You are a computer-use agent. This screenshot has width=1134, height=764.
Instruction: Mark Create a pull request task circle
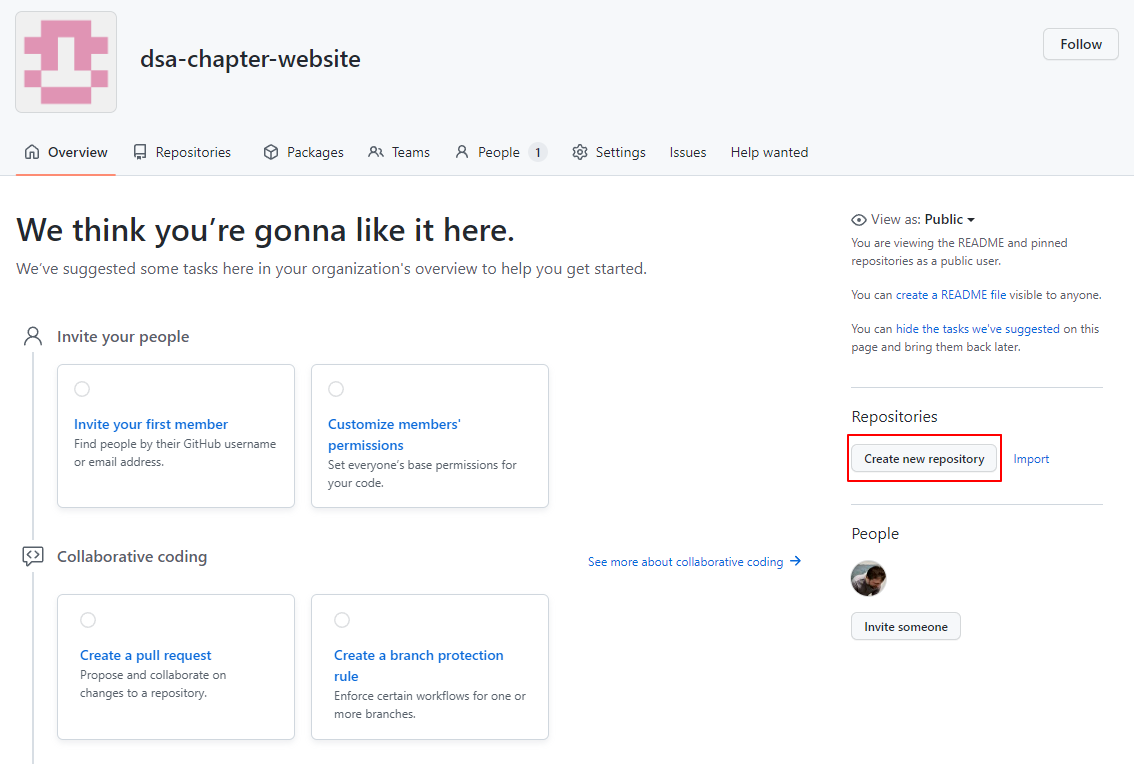coord(88,620)
